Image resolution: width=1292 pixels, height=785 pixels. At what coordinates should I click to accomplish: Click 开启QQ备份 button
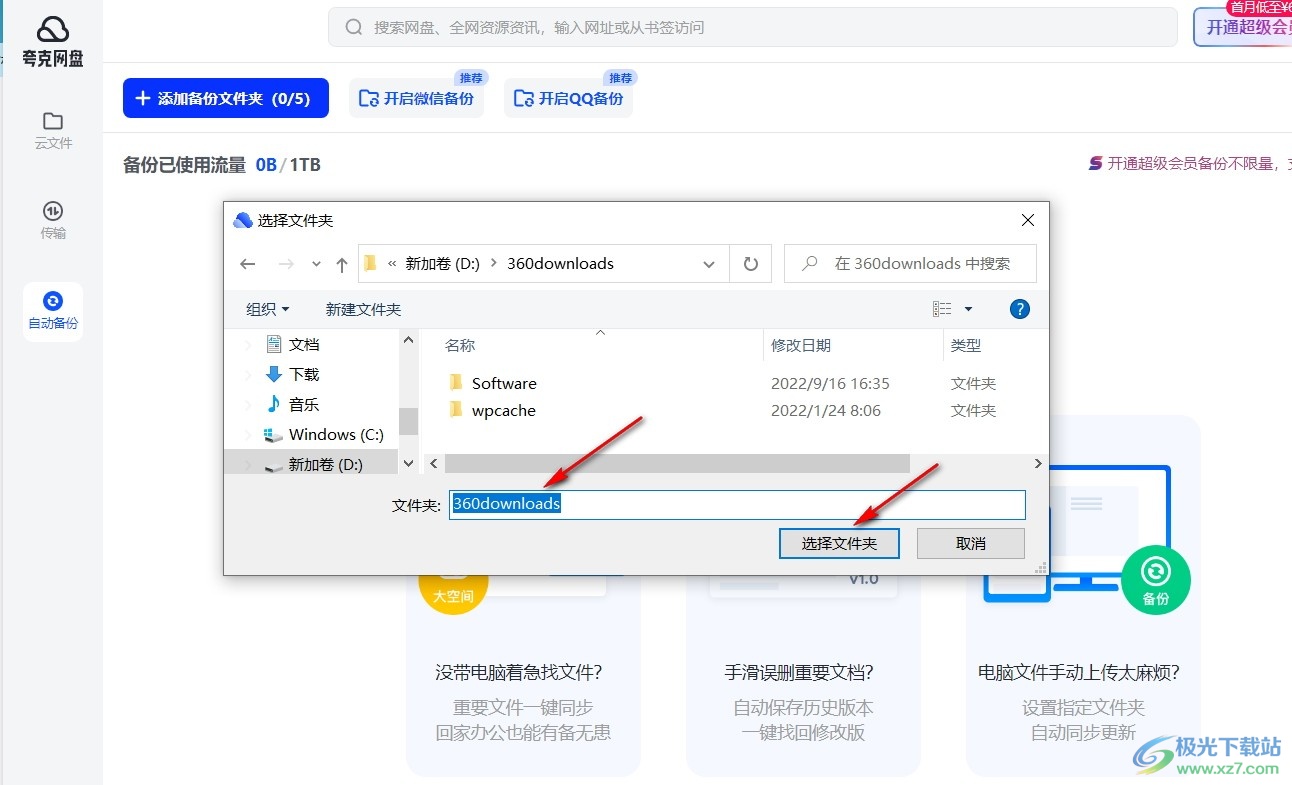coord(568,98)
